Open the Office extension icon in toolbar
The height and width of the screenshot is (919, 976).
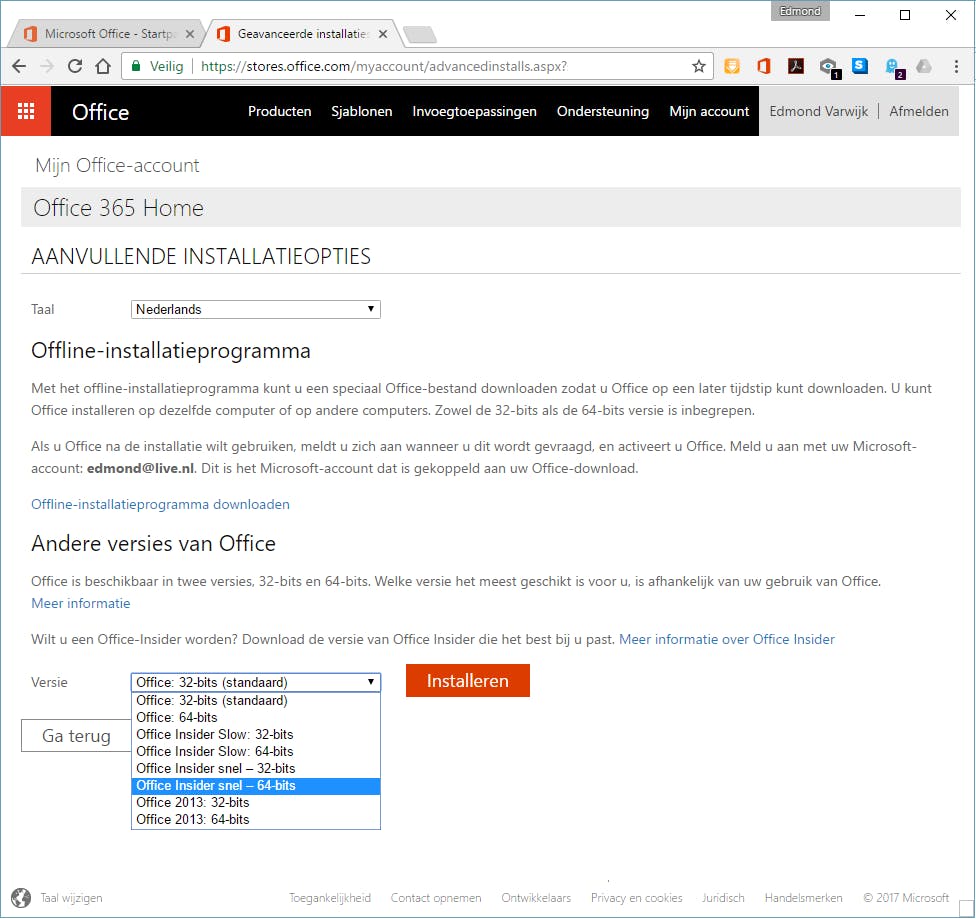tap(764, 66)
